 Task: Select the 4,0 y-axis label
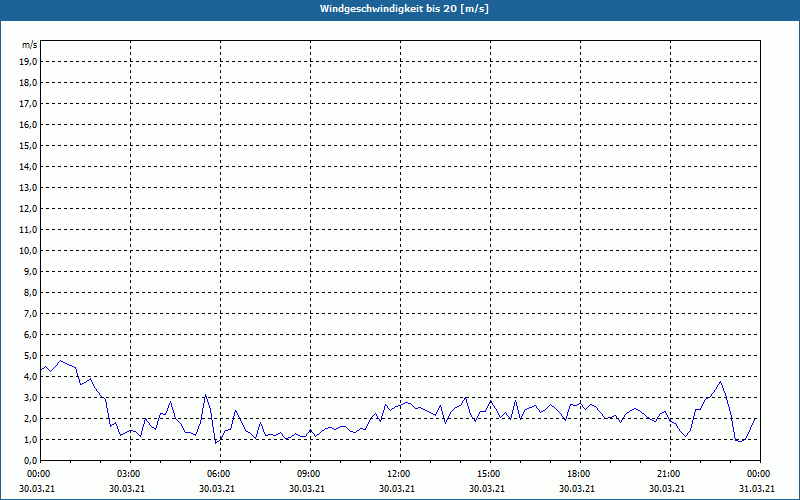point(30,377)
